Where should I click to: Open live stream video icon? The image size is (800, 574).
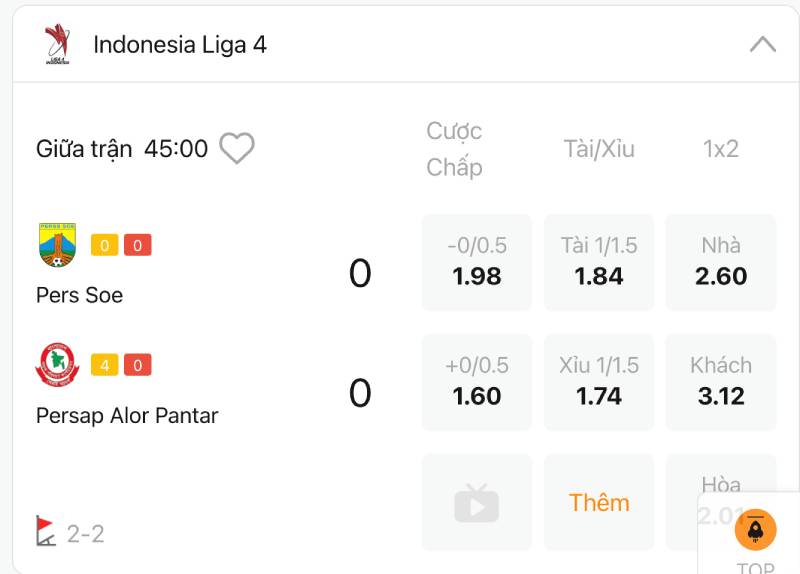[476, 503]
